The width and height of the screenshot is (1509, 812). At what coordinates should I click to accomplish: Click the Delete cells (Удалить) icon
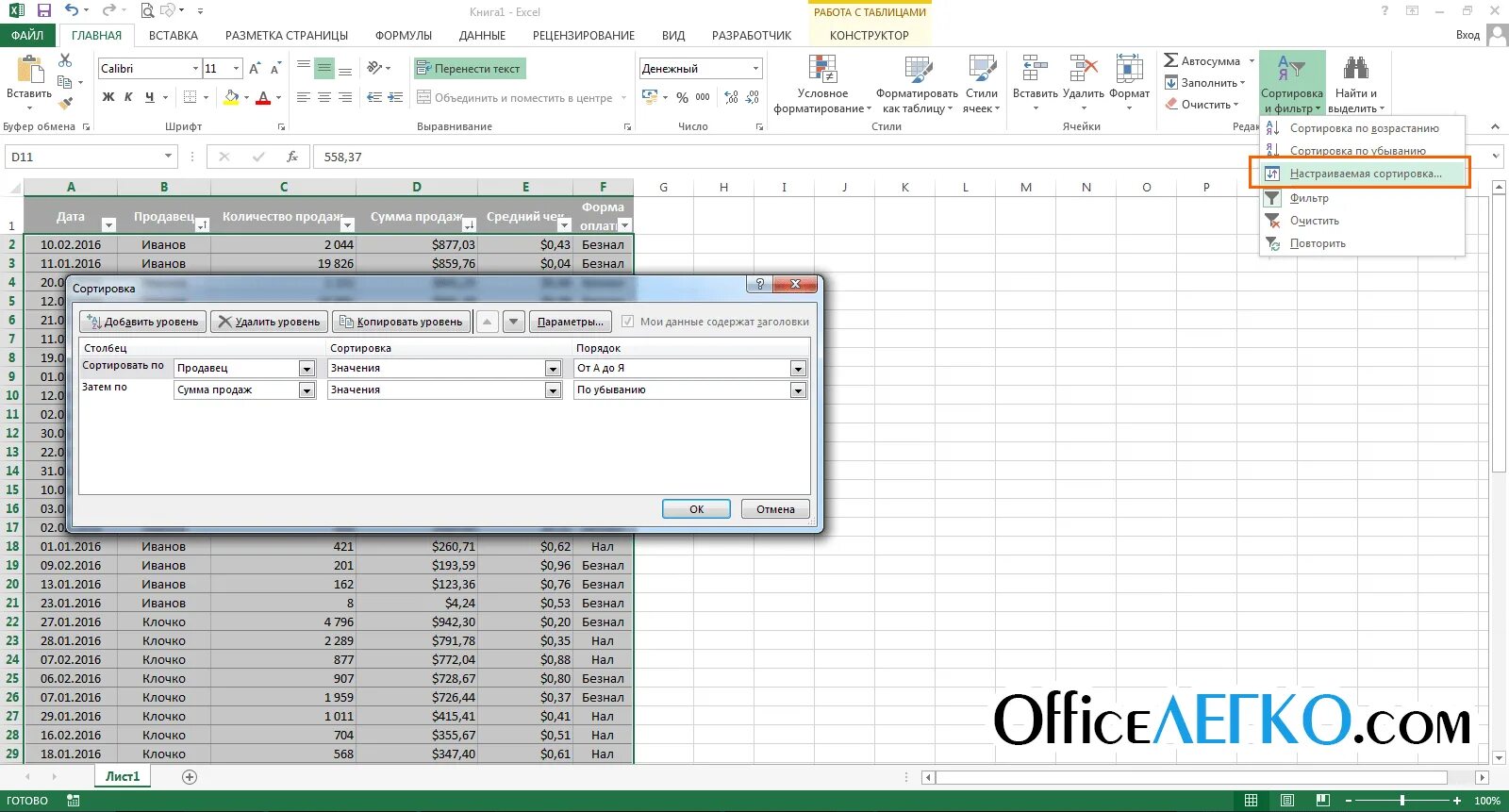point(1083,69)
